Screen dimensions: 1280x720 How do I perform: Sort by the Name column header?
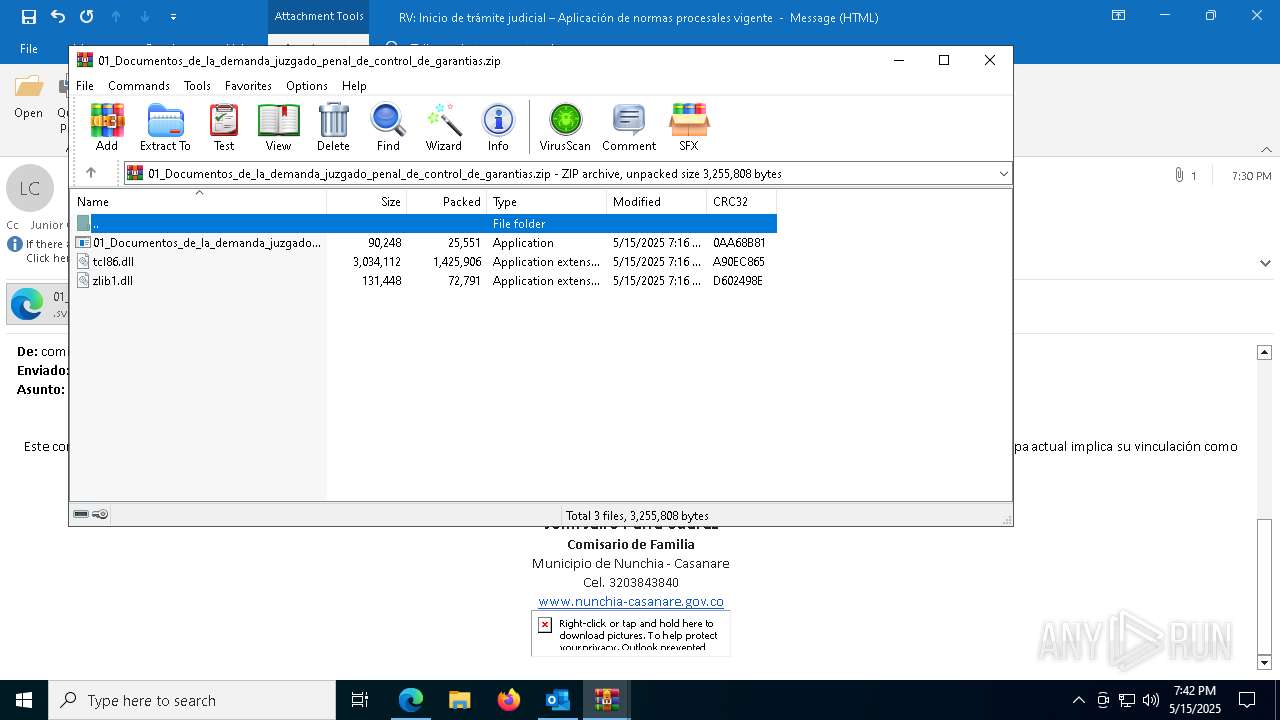click(198, 202)
